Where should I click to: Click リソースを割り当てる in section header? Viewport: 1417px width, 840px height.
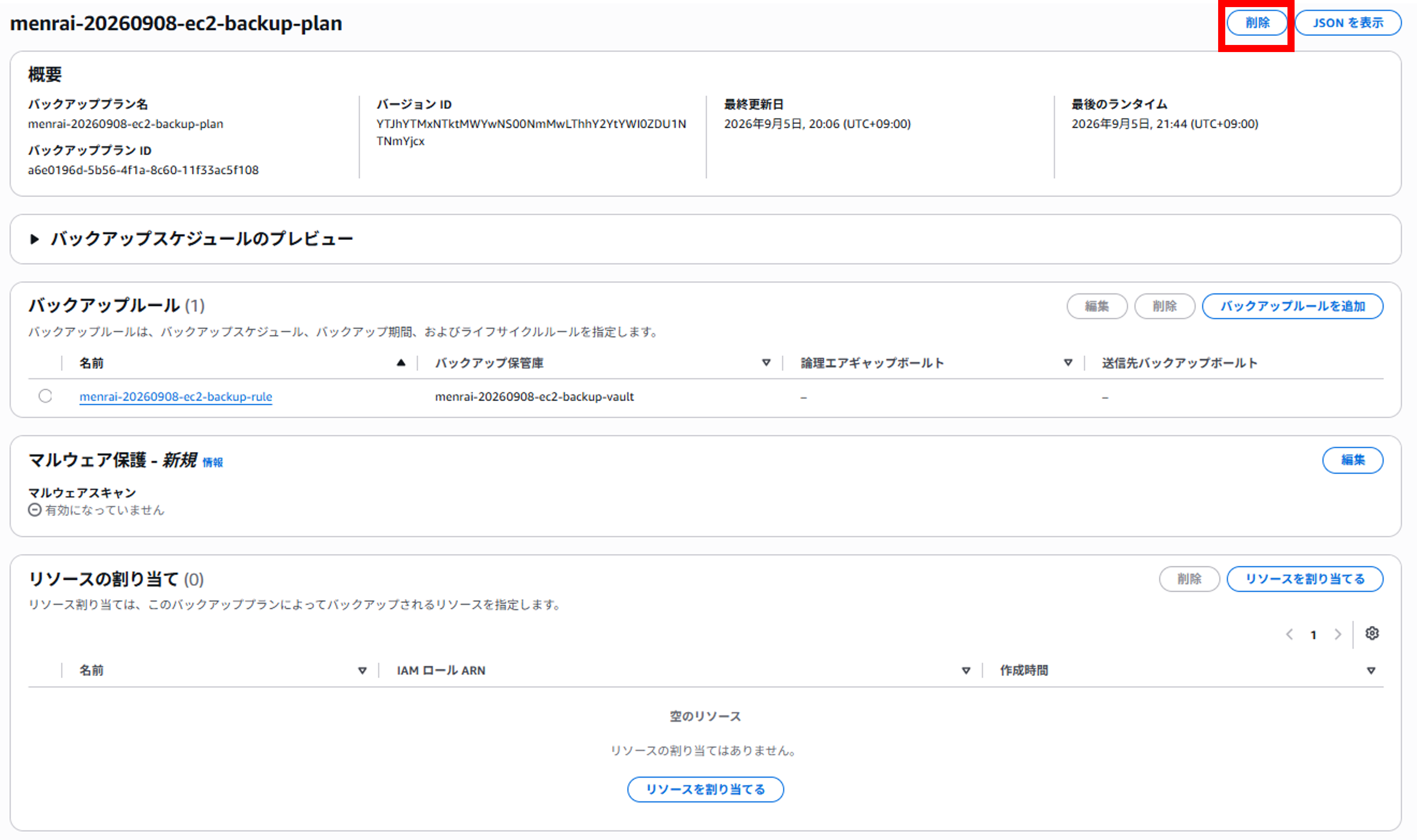[1304, 579]
